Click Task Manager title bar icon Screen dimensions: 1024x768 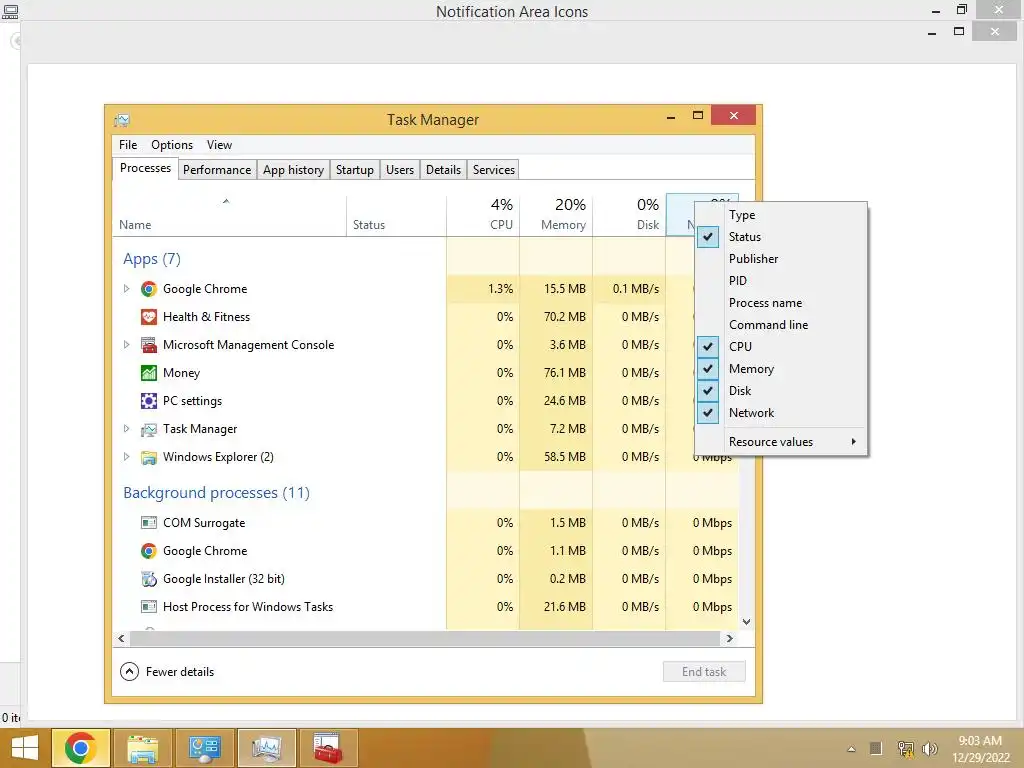coord(122,120)
